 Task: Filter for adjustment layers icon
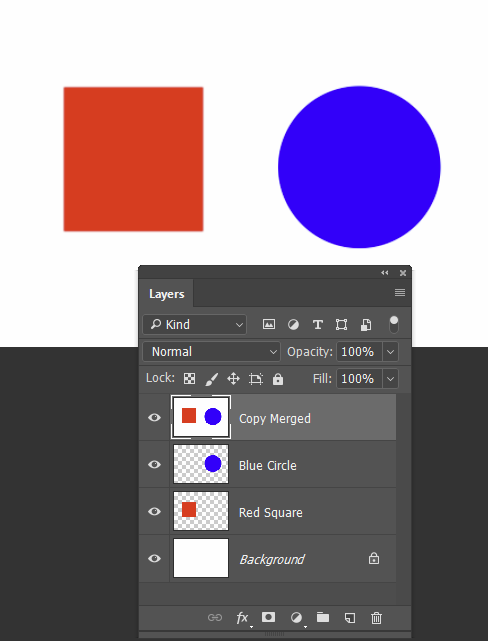[x=293, y=325]
